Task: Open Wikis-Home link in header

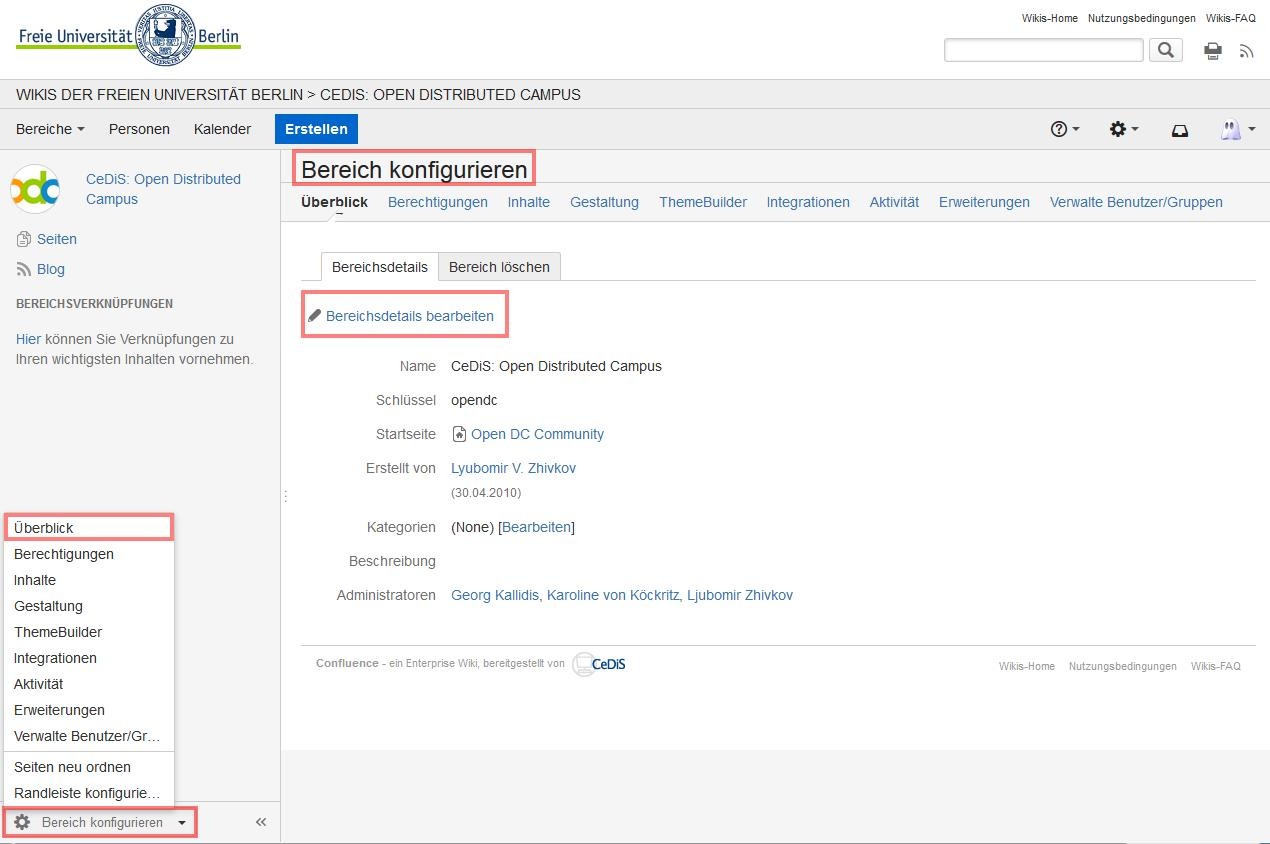Action: click(1050, 18)
